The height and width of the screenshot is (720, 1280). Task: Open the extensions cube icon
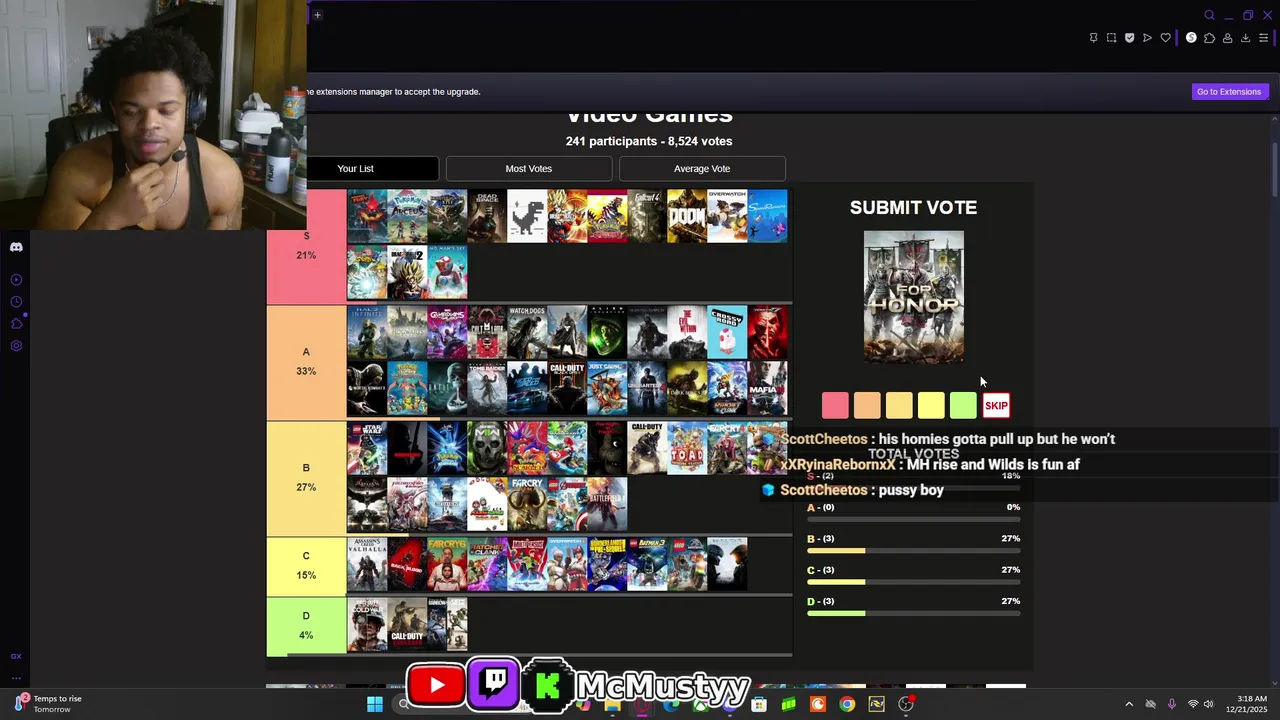(x=1209, y=38)
